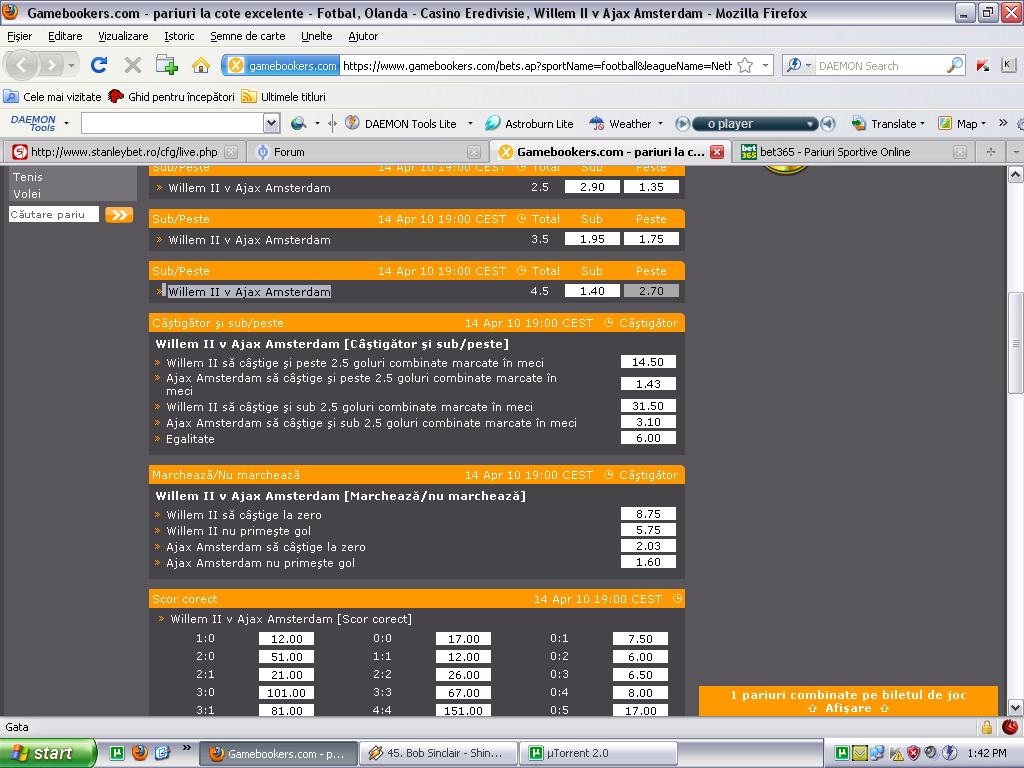Open the Ultimele titluri feed bookmark
The width and height of the screenshot is (1024, 768).
(x=283, y=97)
